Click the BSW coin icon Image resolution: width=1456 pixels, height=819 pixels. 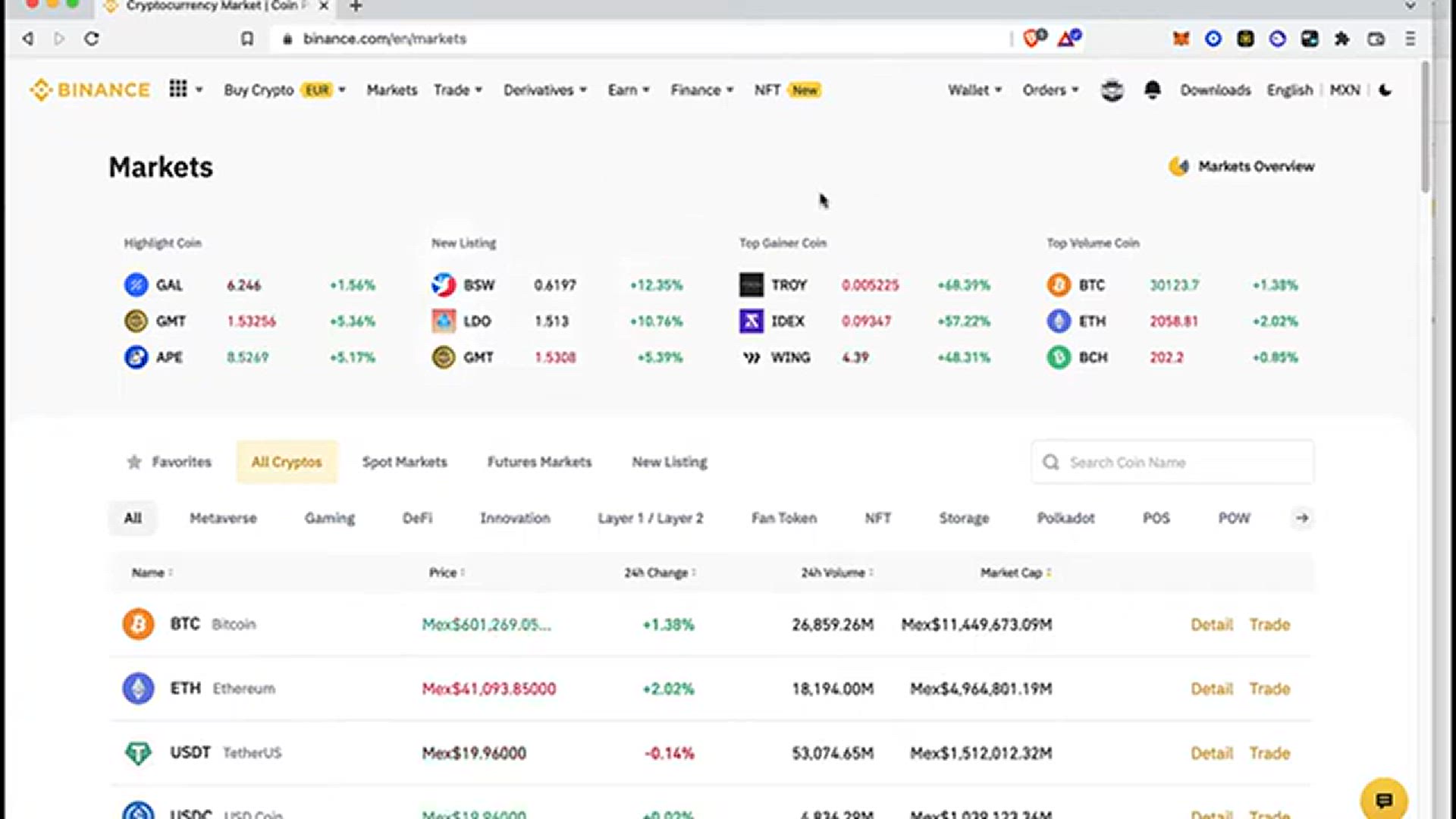point(444,285)
